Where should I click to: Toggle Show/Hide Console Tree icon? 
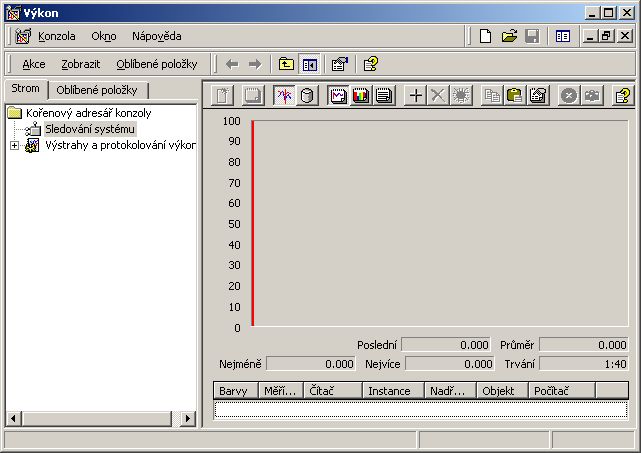point(309,64)
